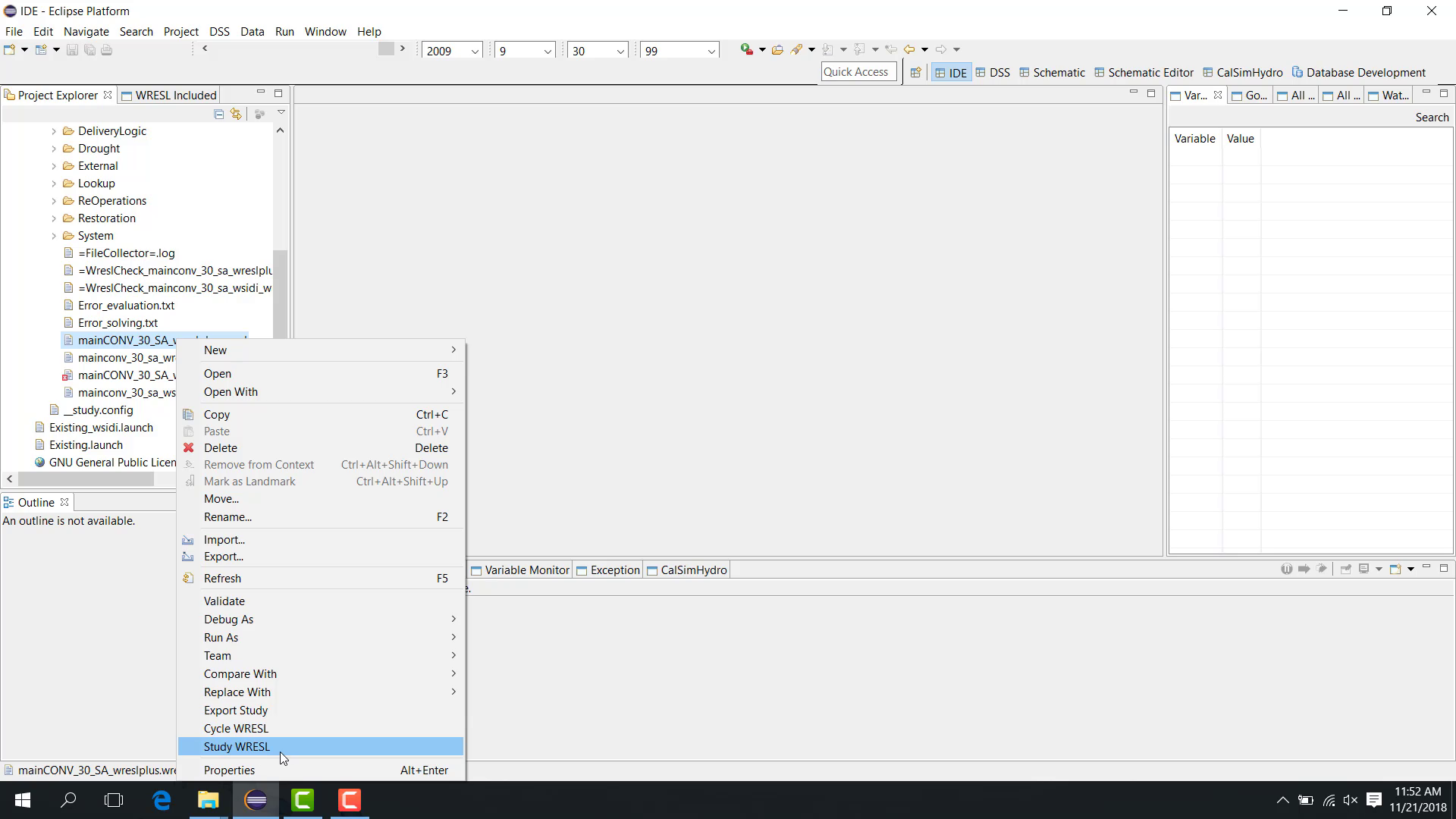
Task: Click the toolbar slider thumb
Action: pos(386,49)
